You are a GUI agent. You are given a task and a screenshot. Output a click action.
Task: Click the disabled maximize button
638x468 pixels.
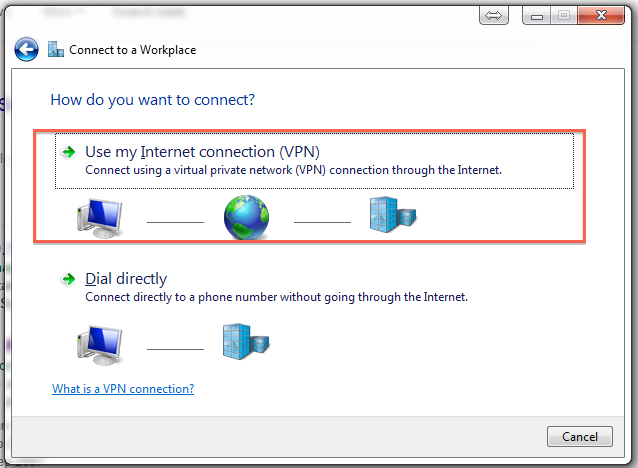click(x=564, y=16)
